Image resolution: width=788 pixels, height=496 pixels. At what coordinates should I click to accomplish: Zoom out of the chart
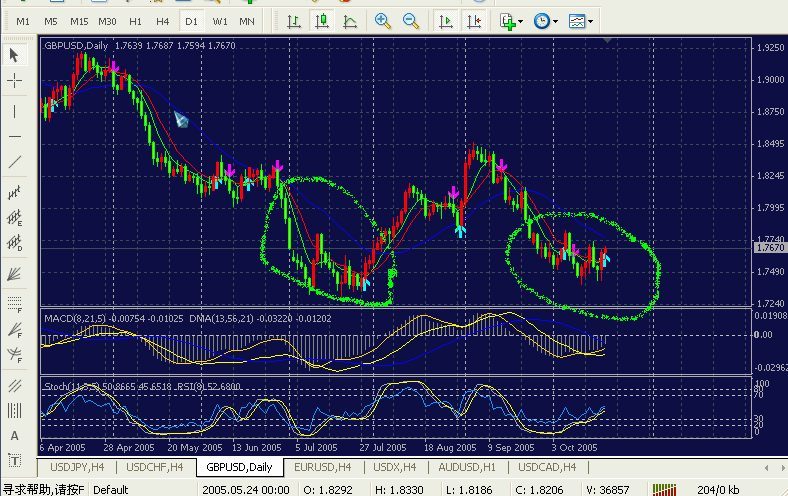(411, 21)
